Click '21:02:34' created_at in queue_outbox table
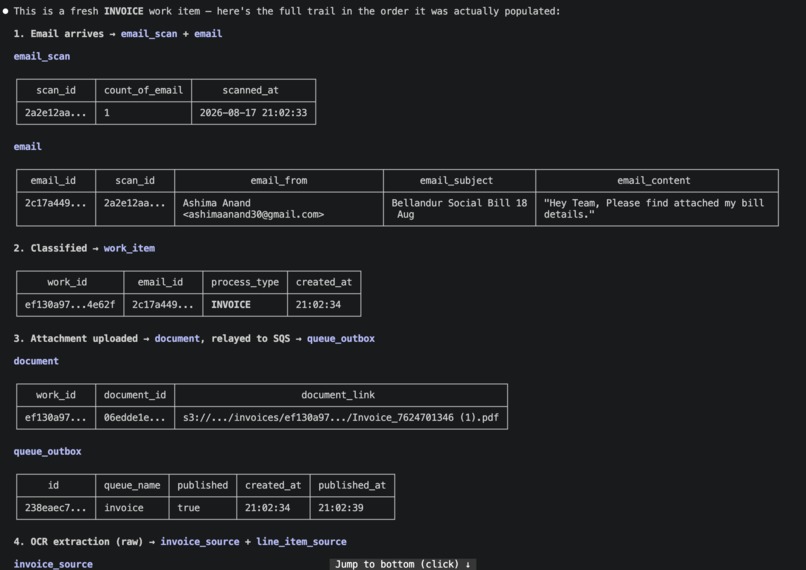The height and width of the screenshot is (570, 806). coord(273,508)
